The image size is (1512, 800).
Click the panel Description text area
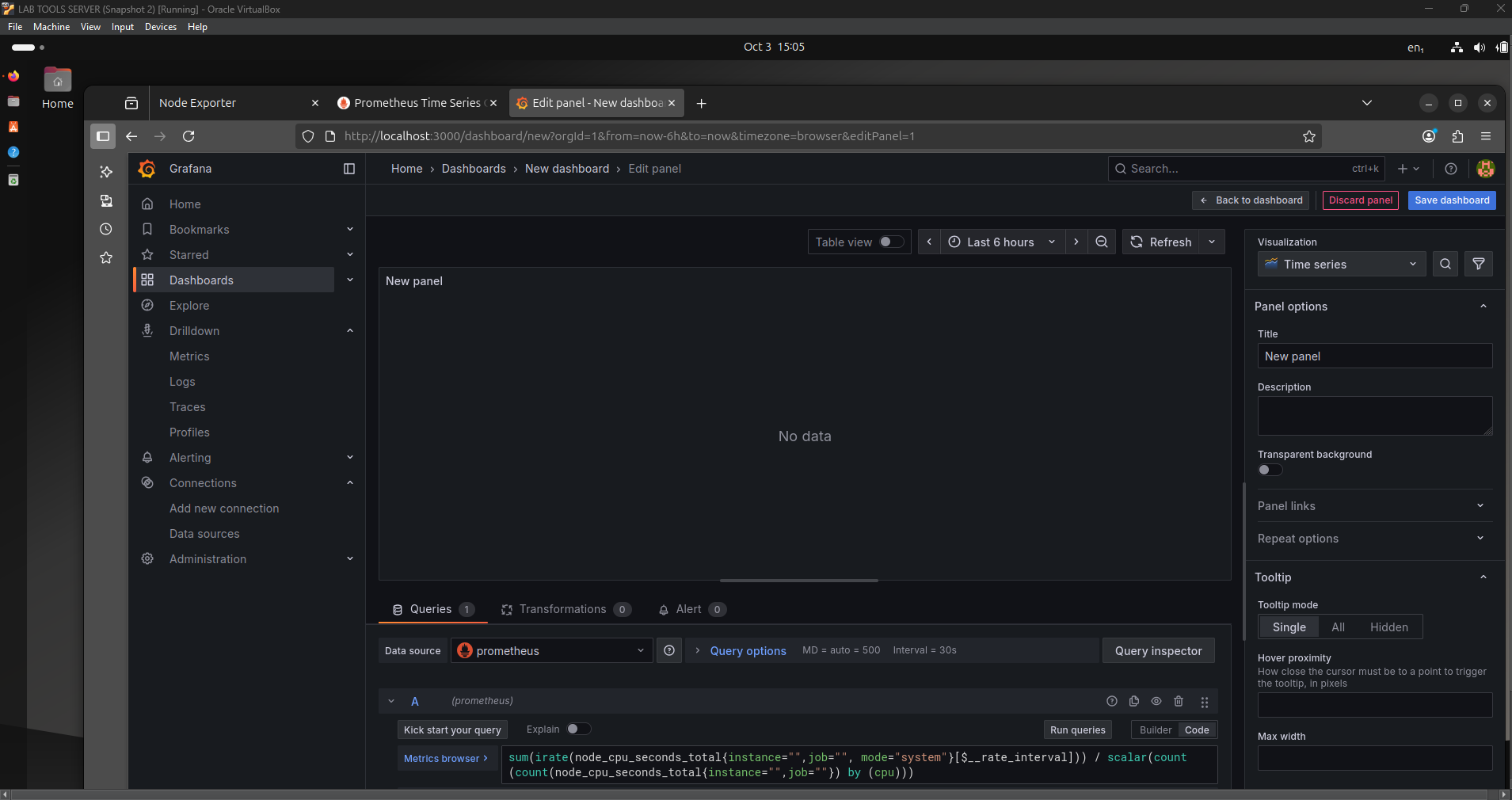coord(1374,416)
